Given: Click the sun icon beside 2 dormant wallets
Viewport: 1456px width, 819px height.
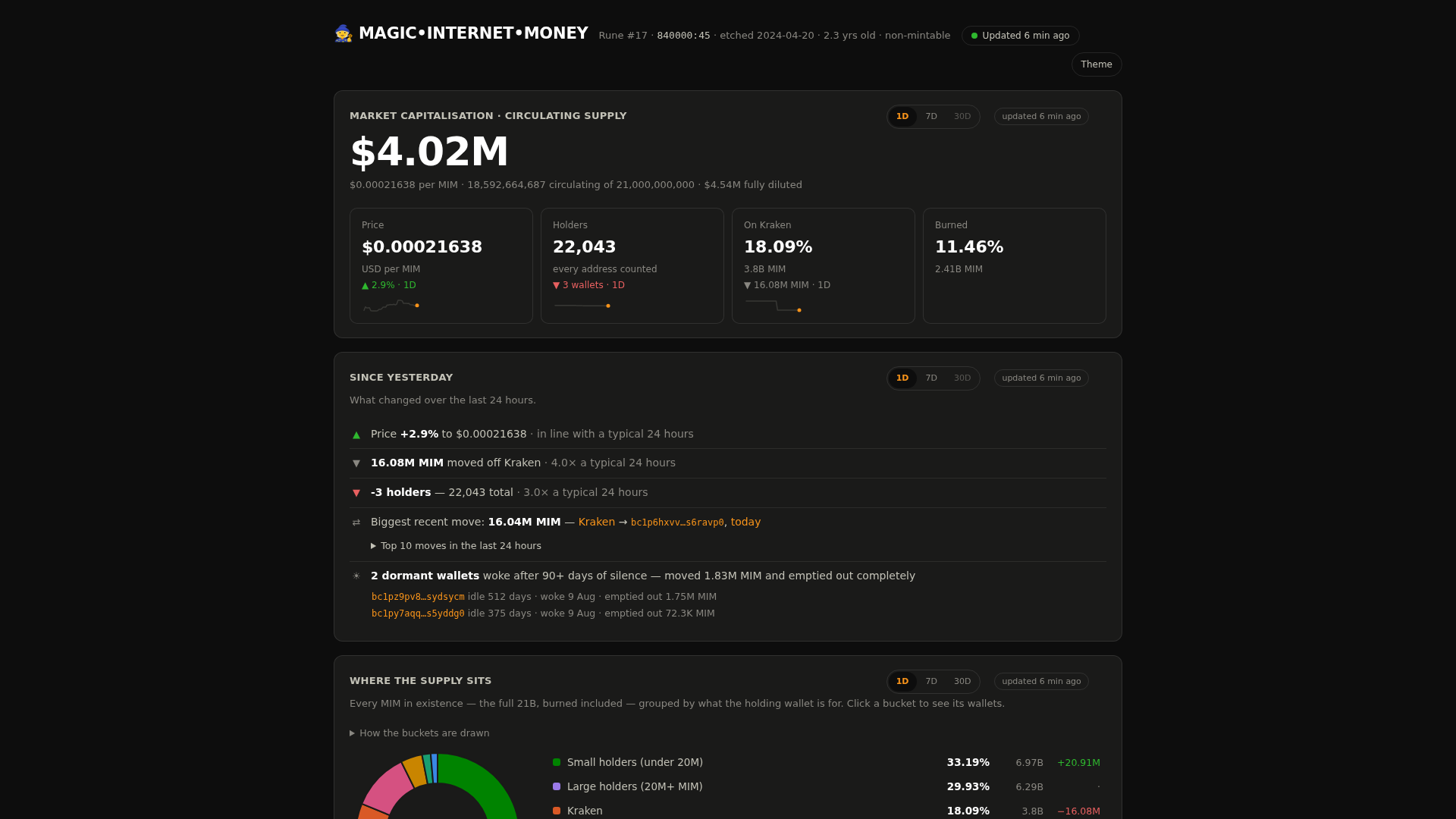Looking at the screenshot, I should 356,576.
